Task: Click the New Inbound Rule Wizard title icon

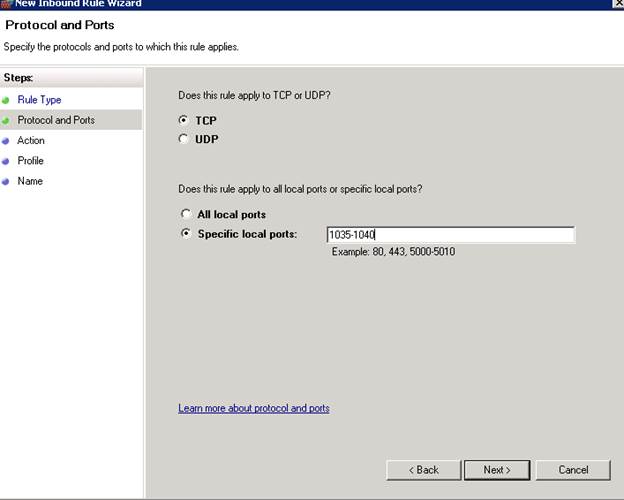Action: point(7,4)
